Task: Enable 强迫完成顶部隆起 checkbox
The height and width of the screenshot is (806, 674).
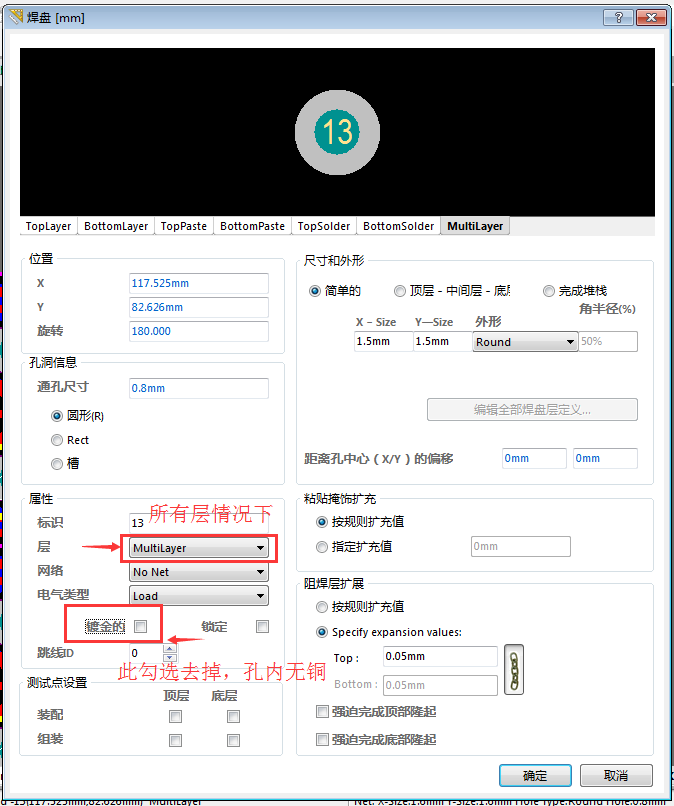Action: click(322, 712)
